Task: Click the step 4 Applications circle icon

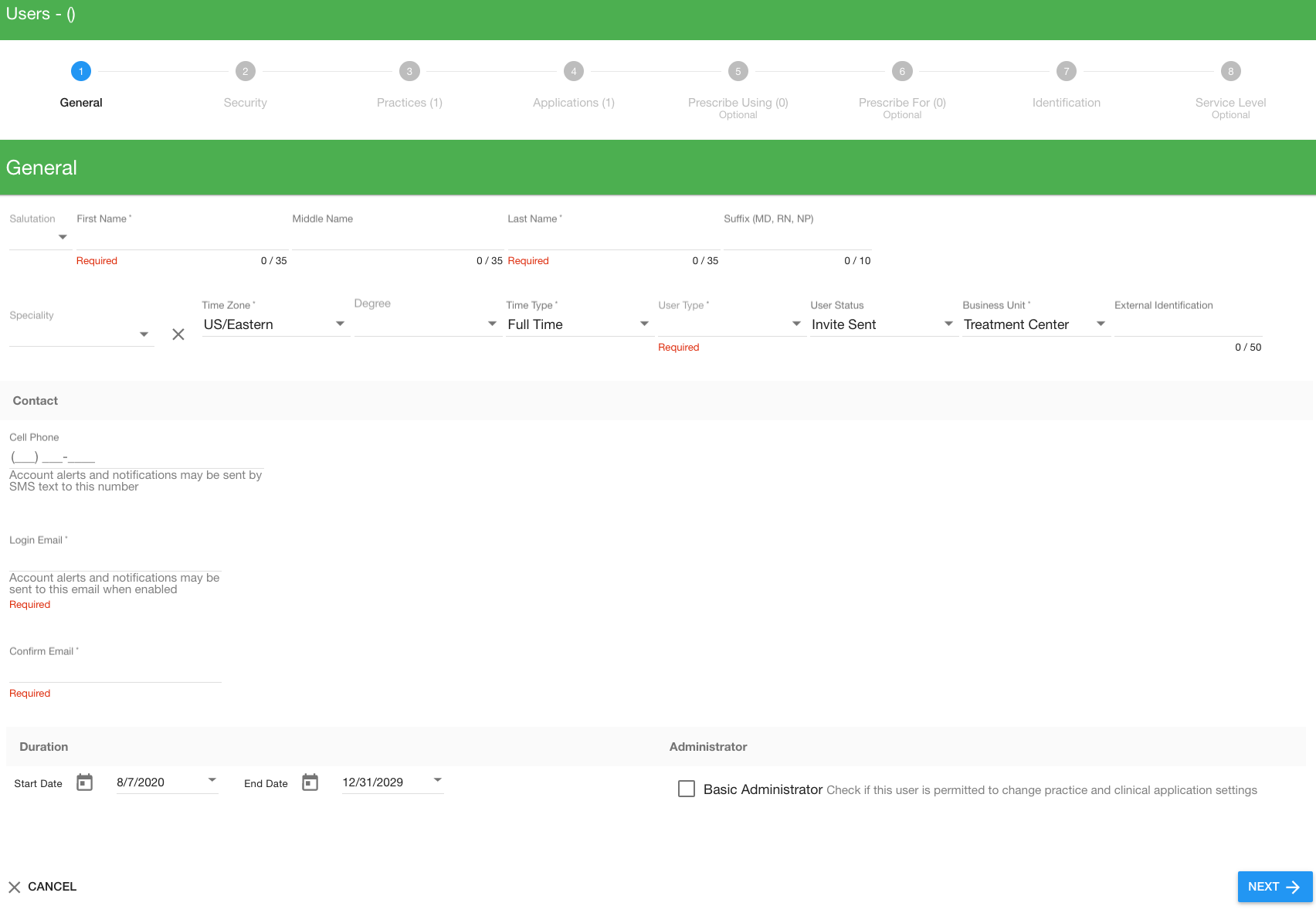Action: click(574, 71)
